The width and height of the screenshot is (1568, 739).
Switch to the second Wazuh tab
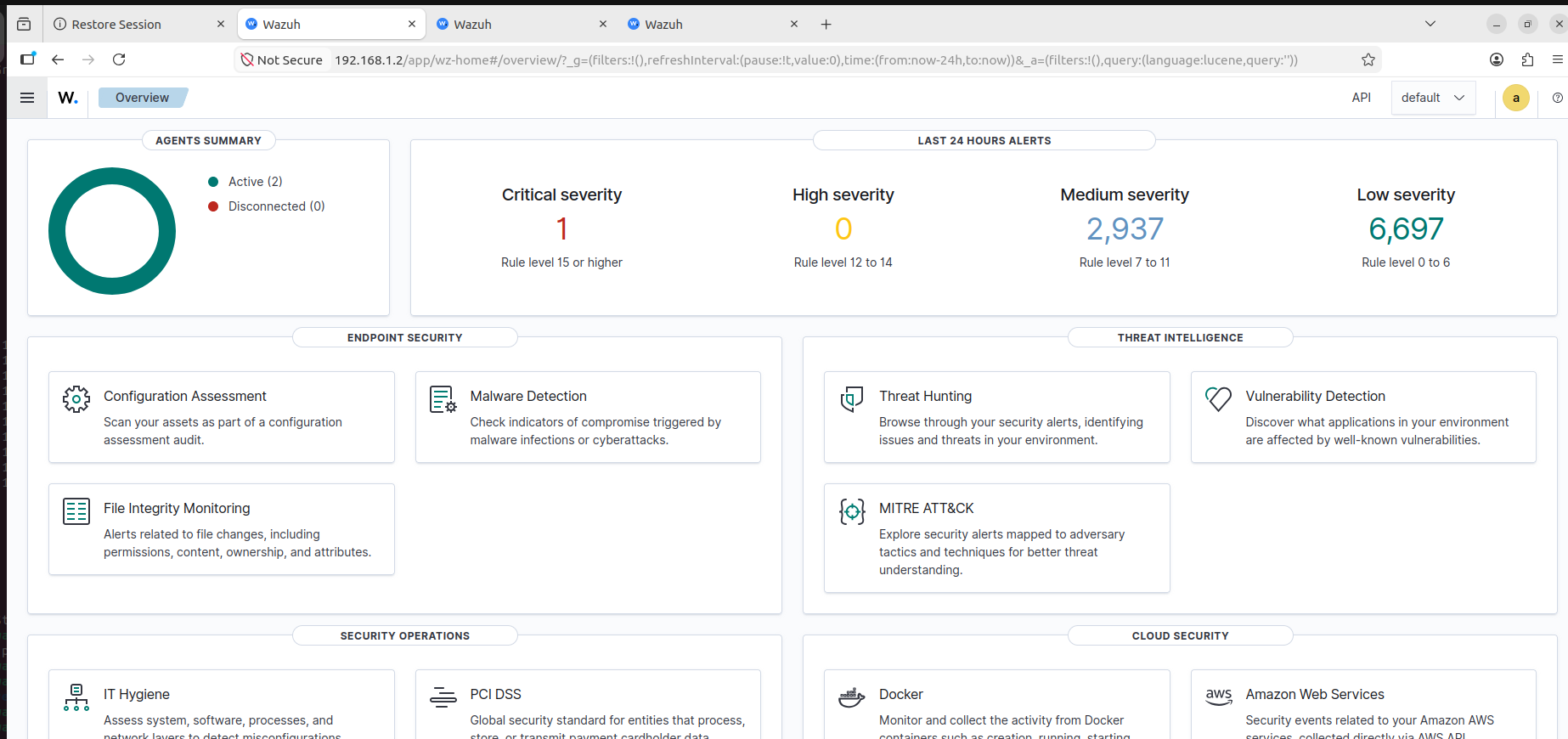click(522, 25)
